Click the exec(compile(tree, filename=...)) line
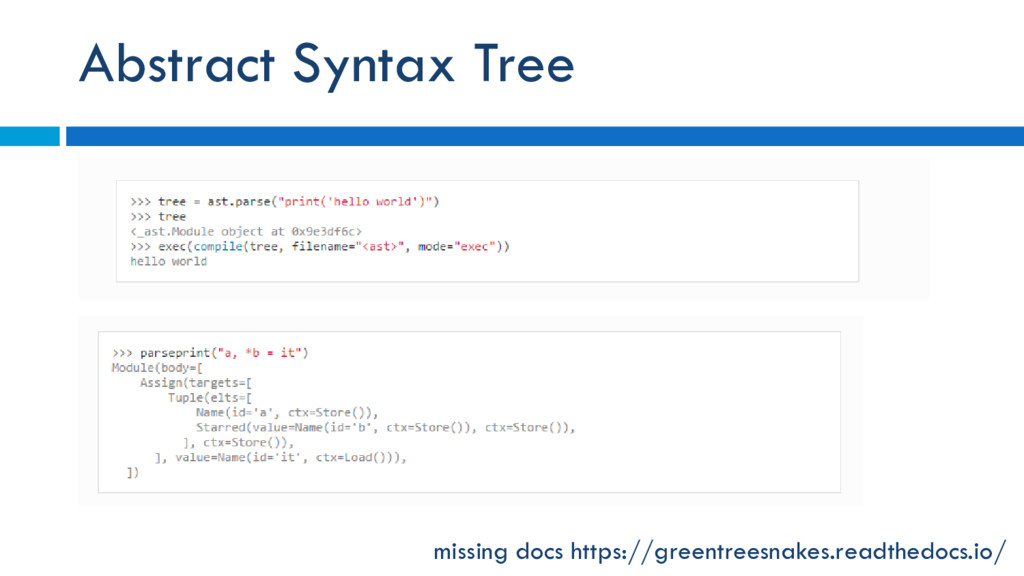Image resolution: width=1024 pixels, height=576 pixels. 320,247
